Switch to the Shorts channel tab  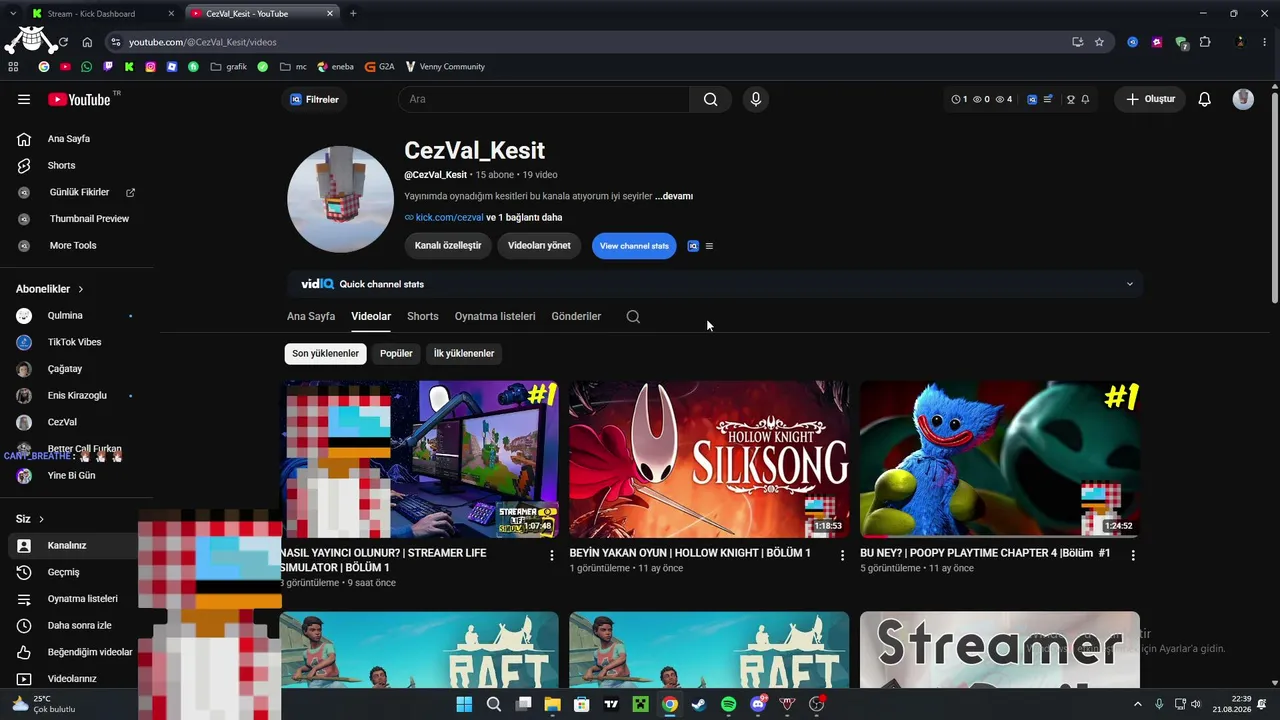coord(423,316)
